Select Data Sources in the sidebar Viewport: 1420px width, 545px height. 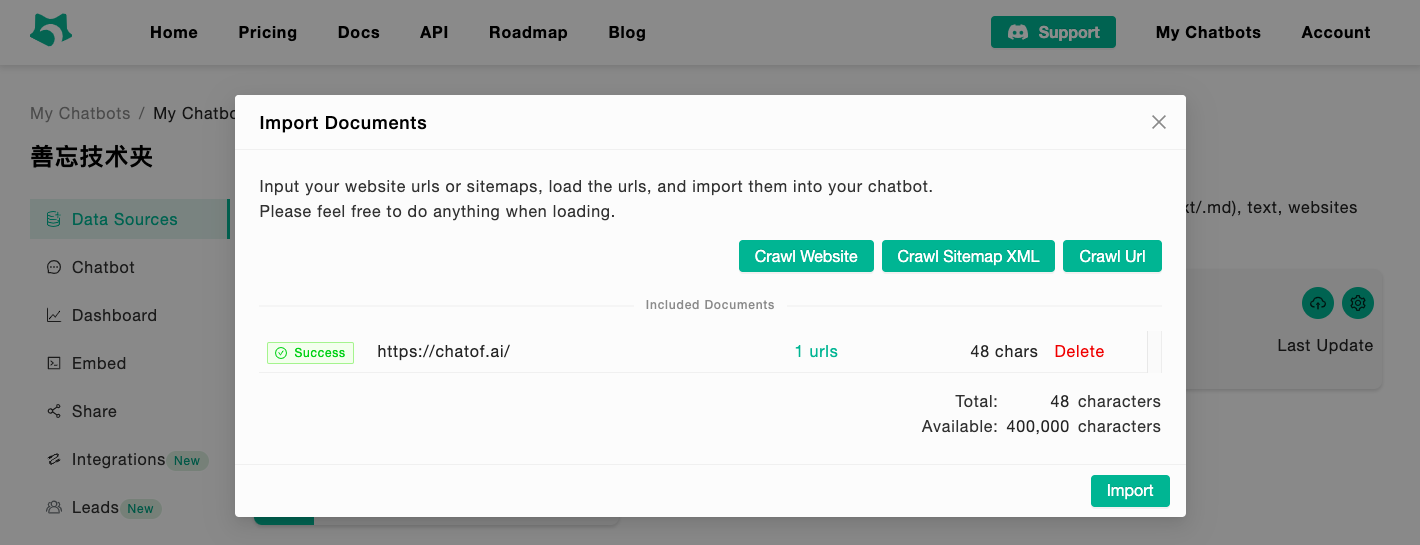click(129, 219)
